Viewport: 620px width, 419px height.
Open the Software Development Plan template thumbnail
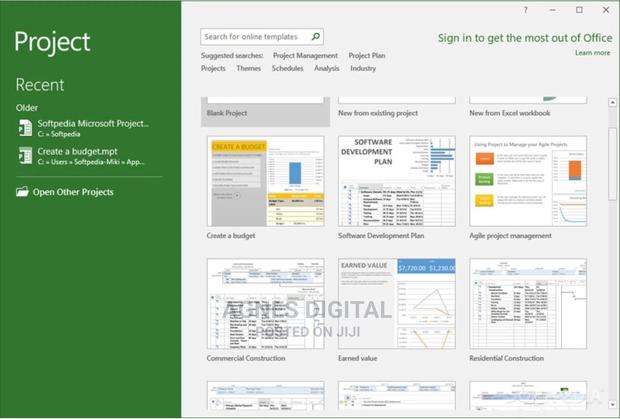[397, 181]
